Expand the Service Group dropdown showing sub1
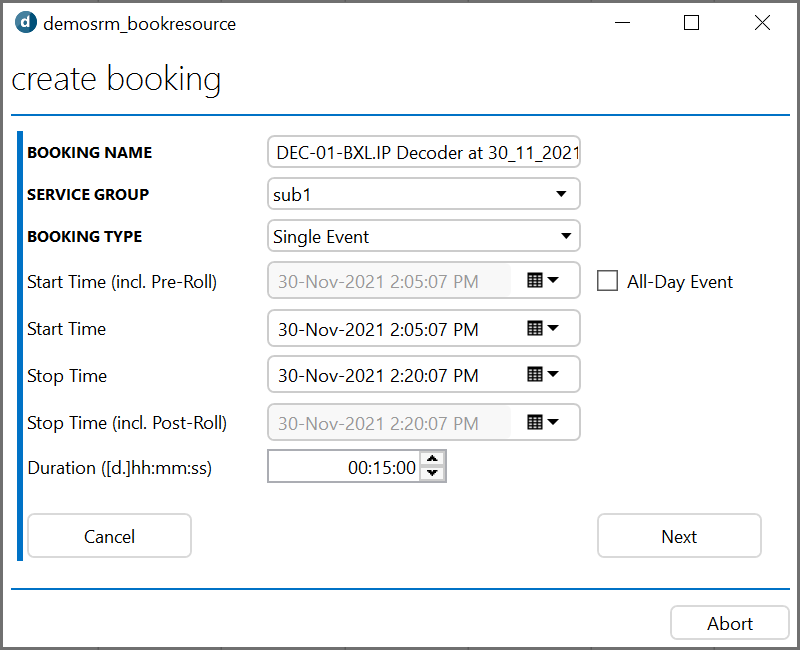Viewport: 800px width, 650px height. tap(424, 194)
